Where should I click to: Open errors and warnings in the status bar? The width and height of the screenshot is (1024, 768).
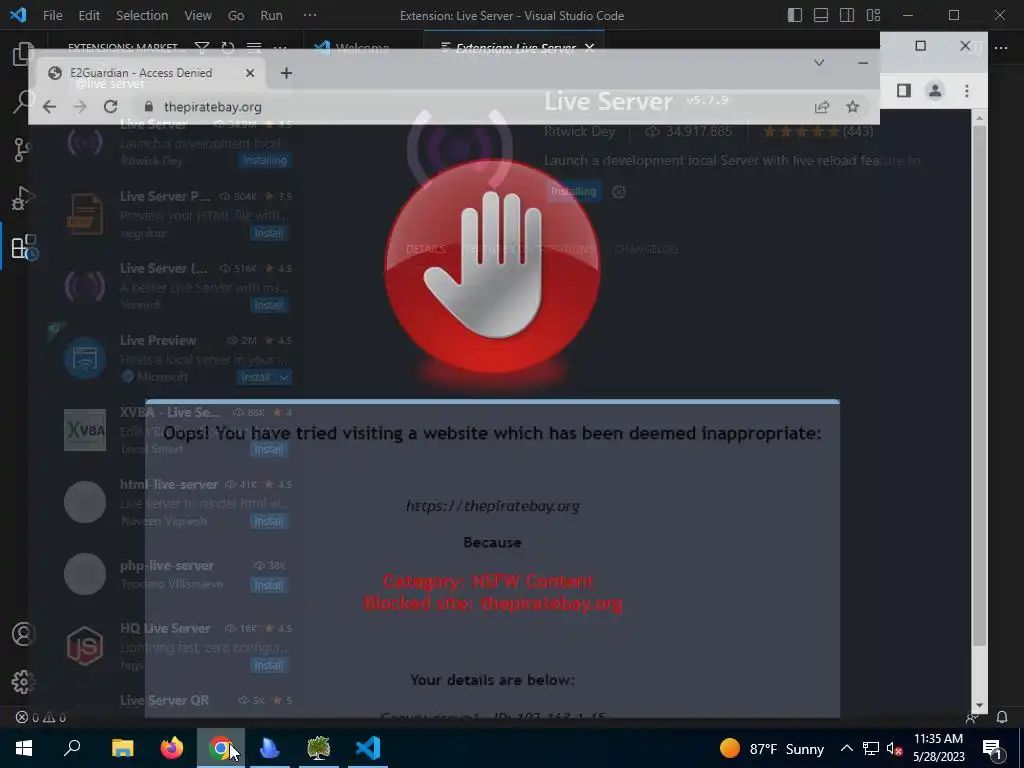(40, 717)
